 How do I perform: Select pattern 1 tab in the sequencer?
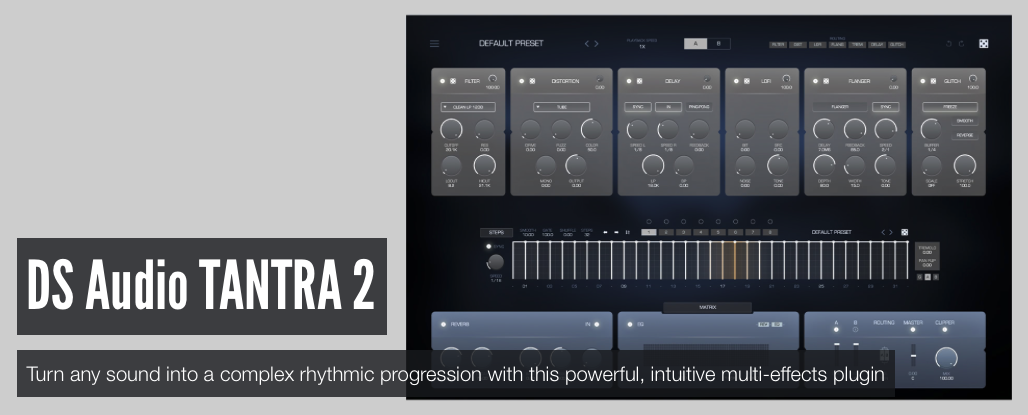click(649, 232)
